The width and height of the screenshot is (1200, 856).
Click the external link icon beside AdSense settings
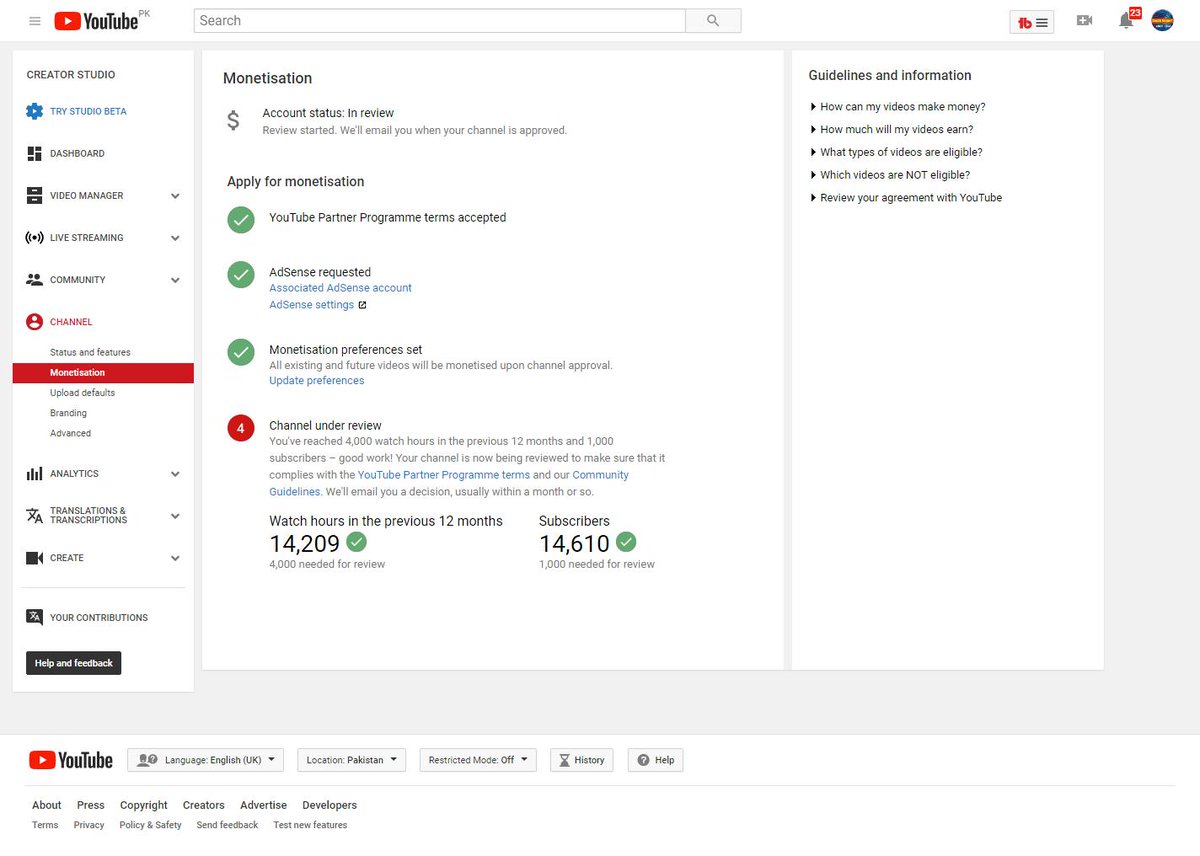pos(362,305)
